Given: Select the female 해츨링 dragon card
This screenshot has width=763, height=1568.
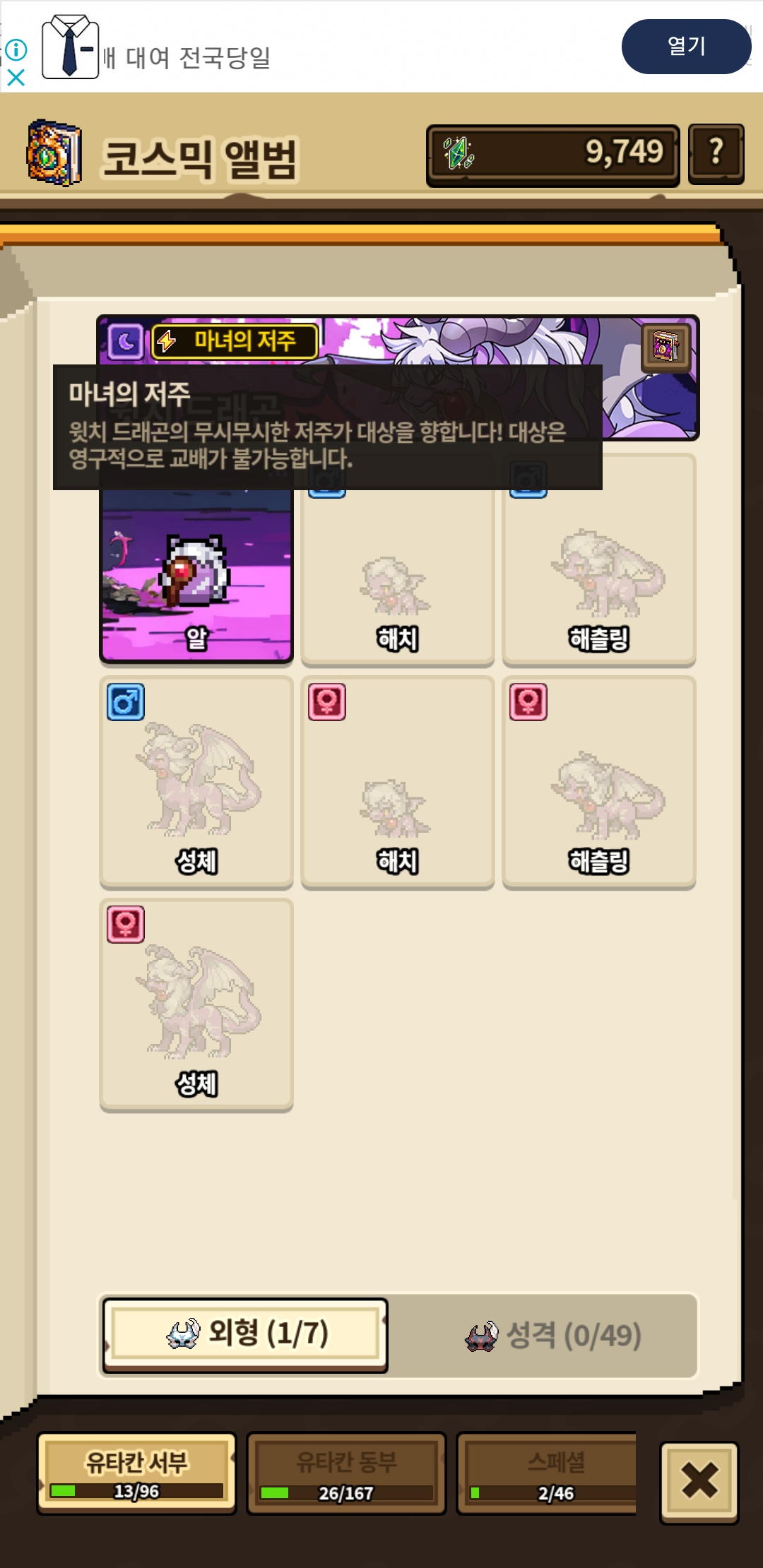Looking at the screenshot, I should pyautogui.click(x=599, y=783).
